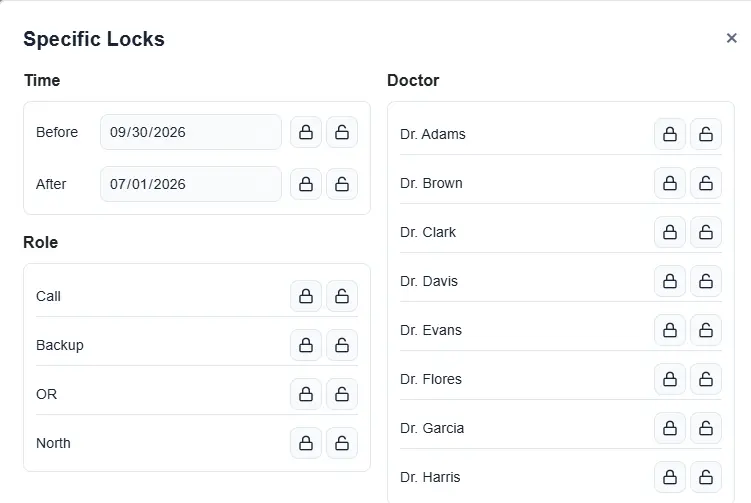Unlock Dr. Harris

pyautogui.click(x=706, y=477)
